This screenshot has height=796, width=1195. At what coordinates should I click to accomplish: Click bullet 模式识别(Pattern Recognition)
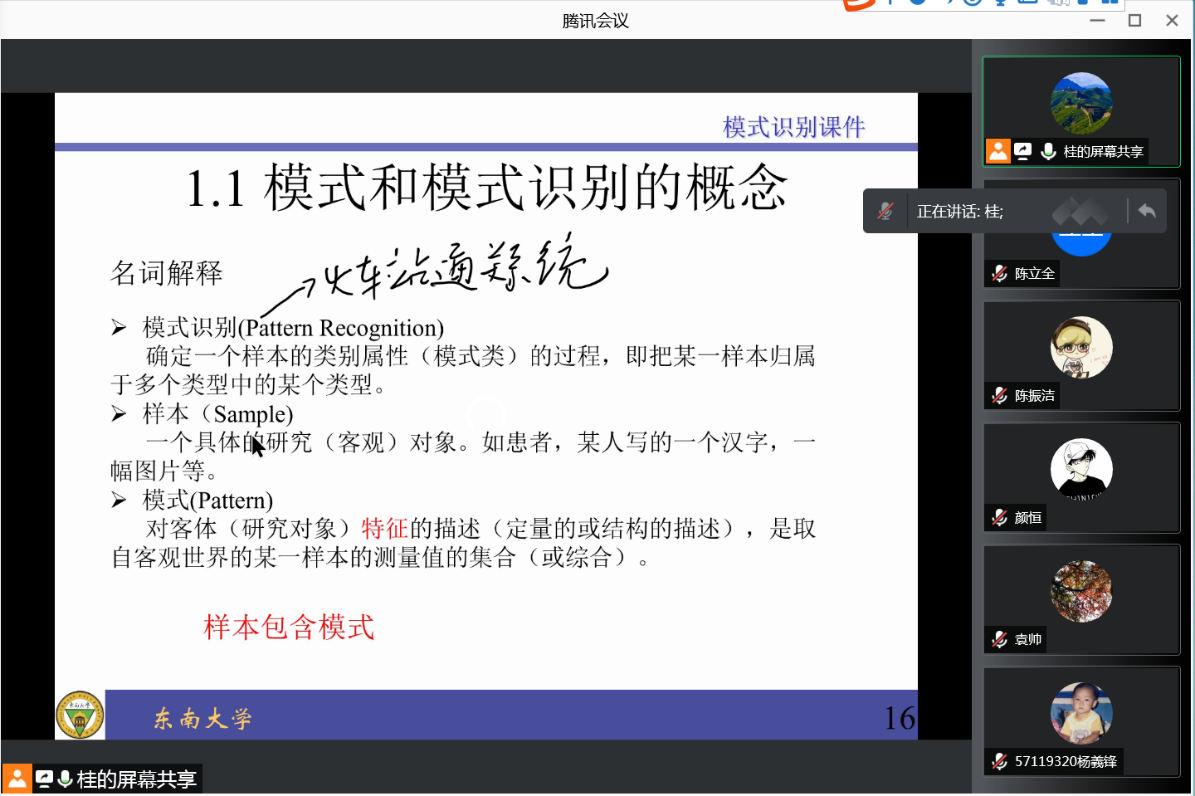[293, 328]
